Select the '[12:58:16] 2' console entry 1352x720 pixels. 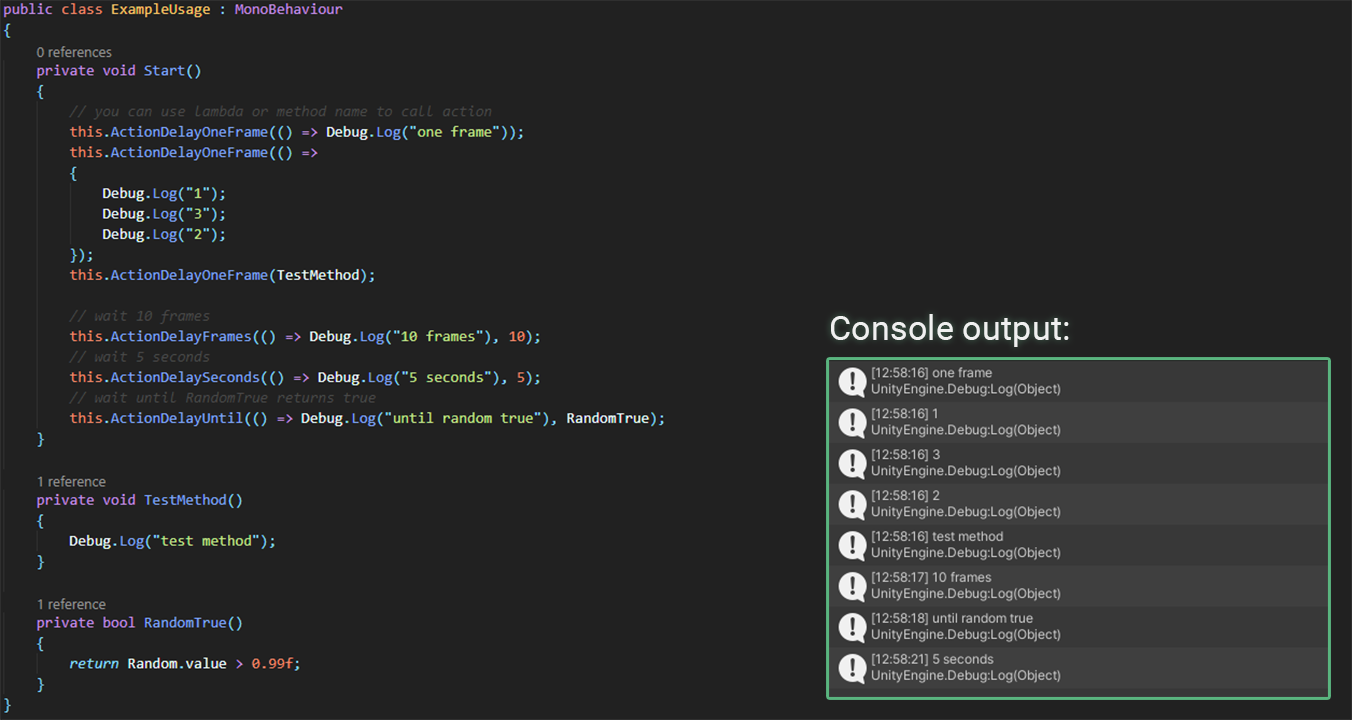pyautogui.click(x=1079, y=505)
